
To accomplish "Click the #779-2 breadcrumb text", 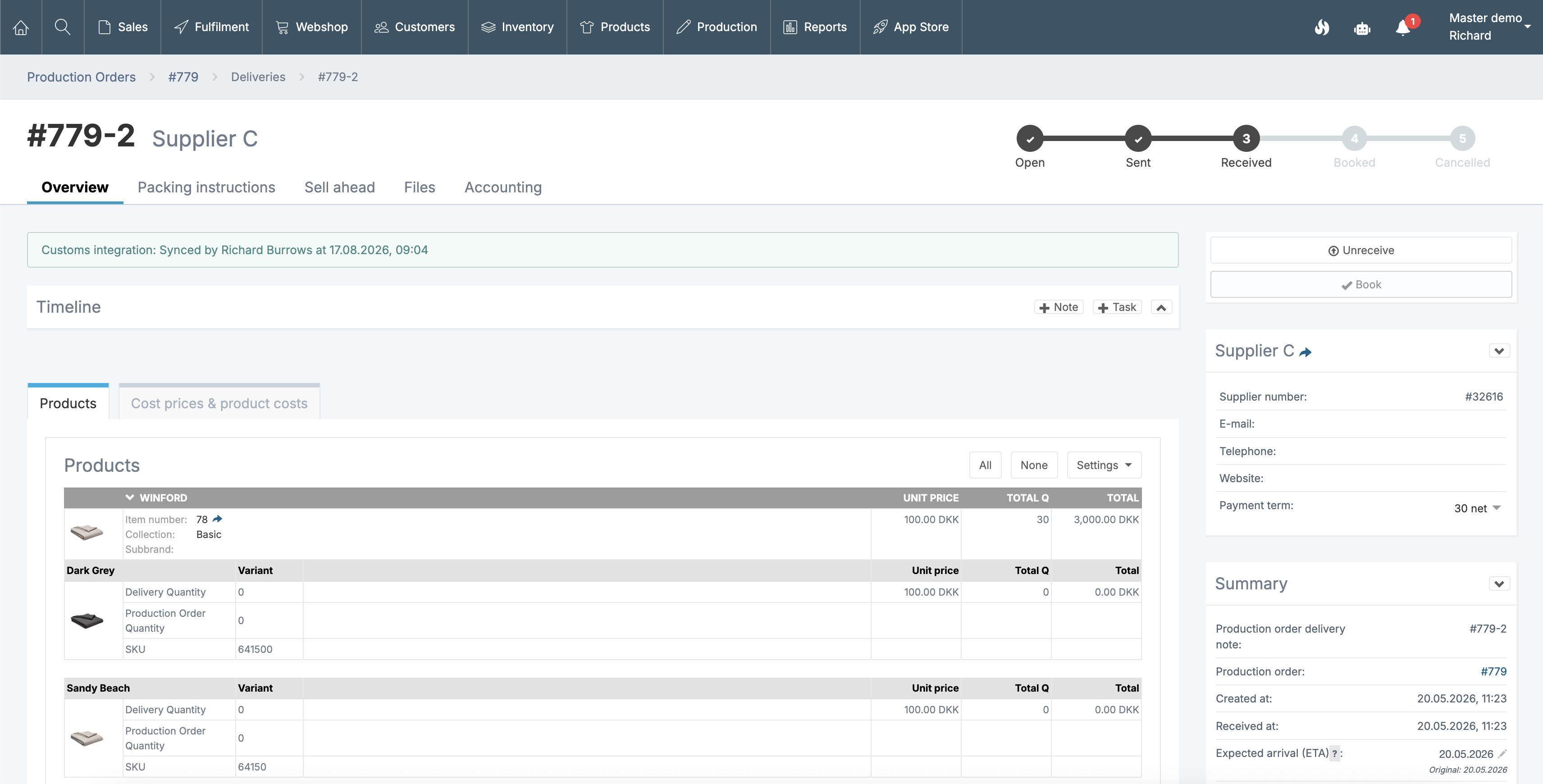I will 338,77.
